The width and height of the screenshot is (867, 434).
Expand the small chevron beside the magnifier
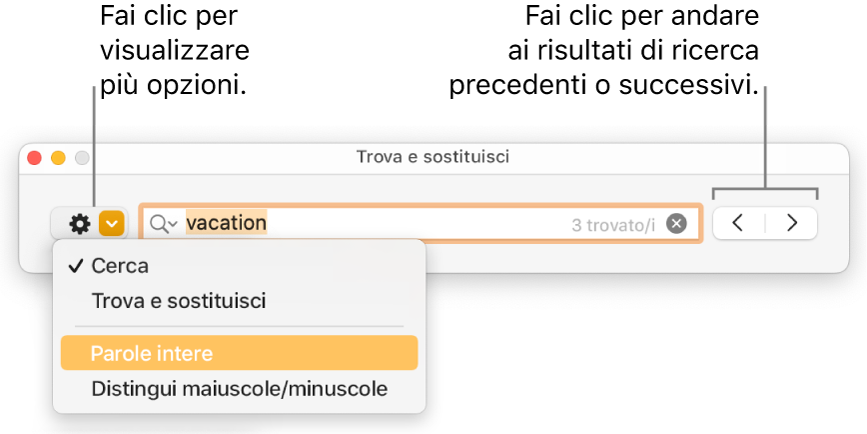click(x=174, y=225)
